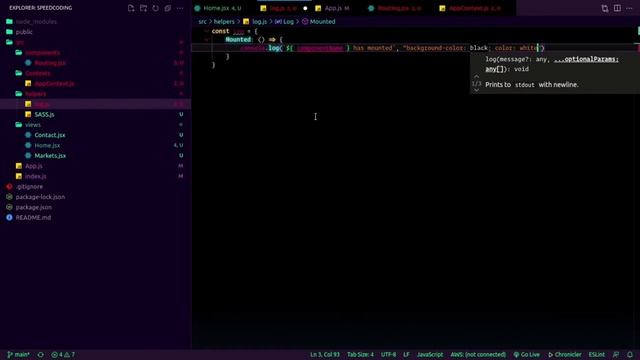
Task: Show next signature in parameter hint
Action: 476,91
